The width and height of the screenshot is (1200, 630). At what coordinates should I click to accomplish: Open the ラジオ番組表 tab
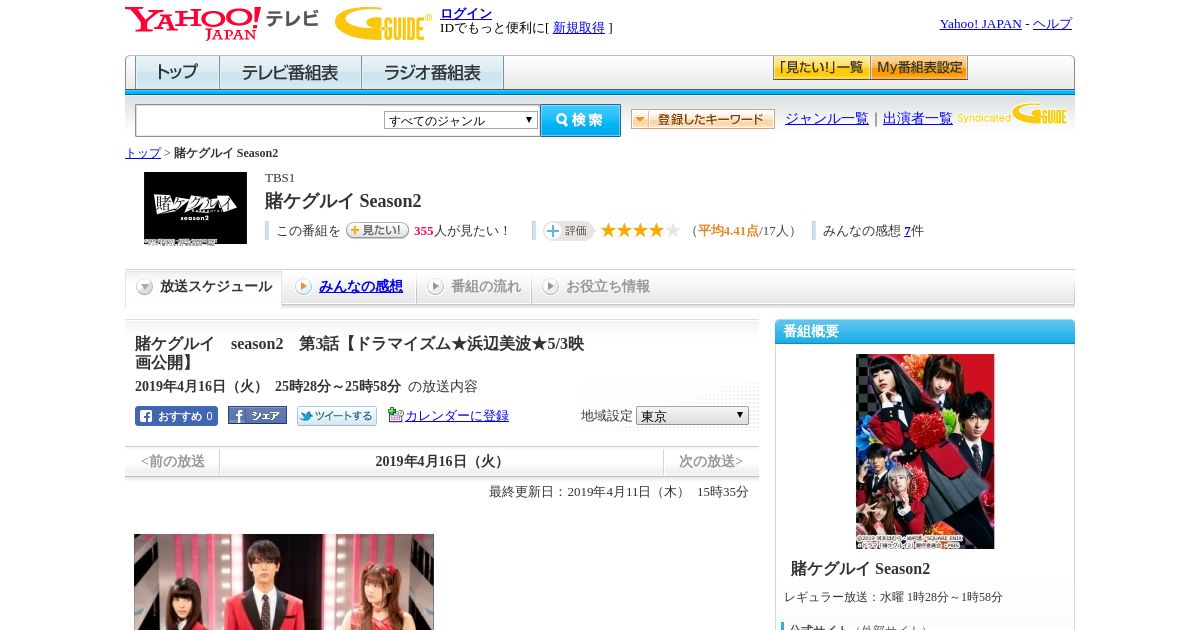[432, 73]
